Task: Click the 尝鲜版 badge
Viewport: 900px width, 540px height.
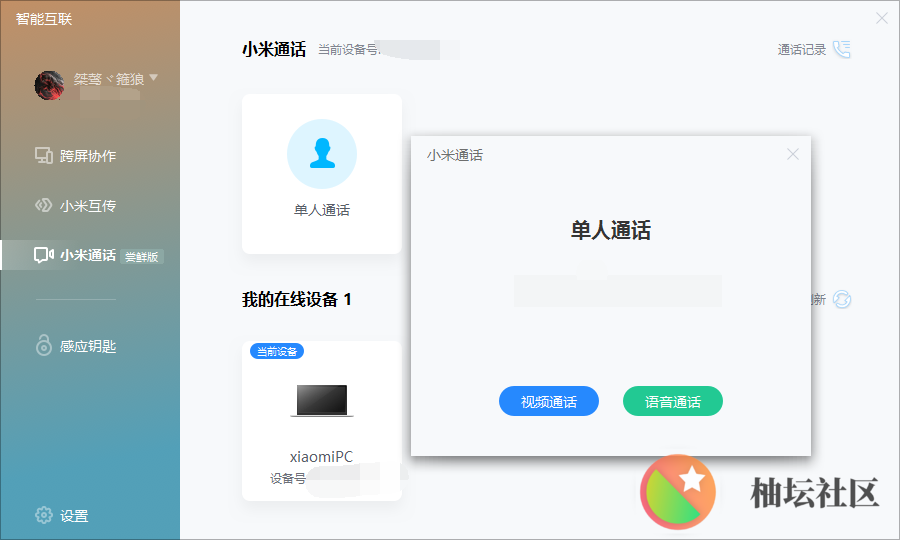Action: [x=142, y=256]
